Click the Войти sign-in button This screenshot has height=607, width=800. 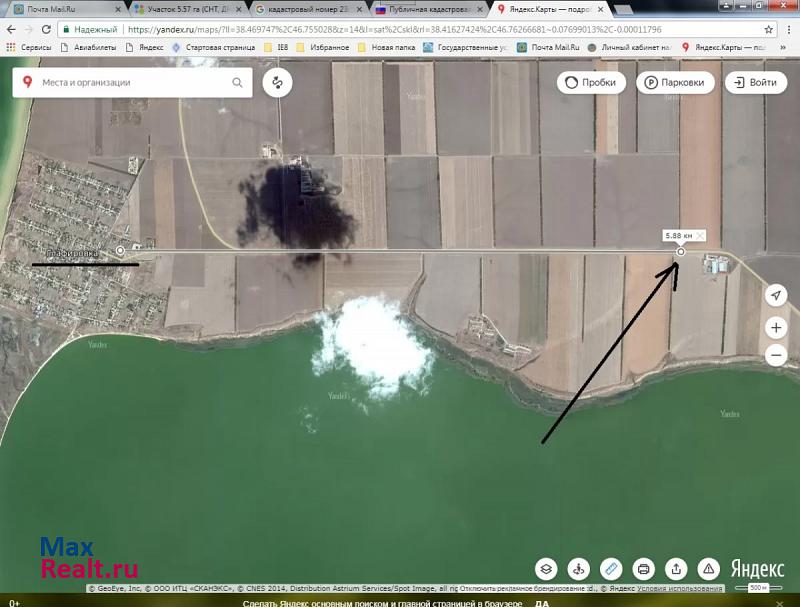point(755,83)
